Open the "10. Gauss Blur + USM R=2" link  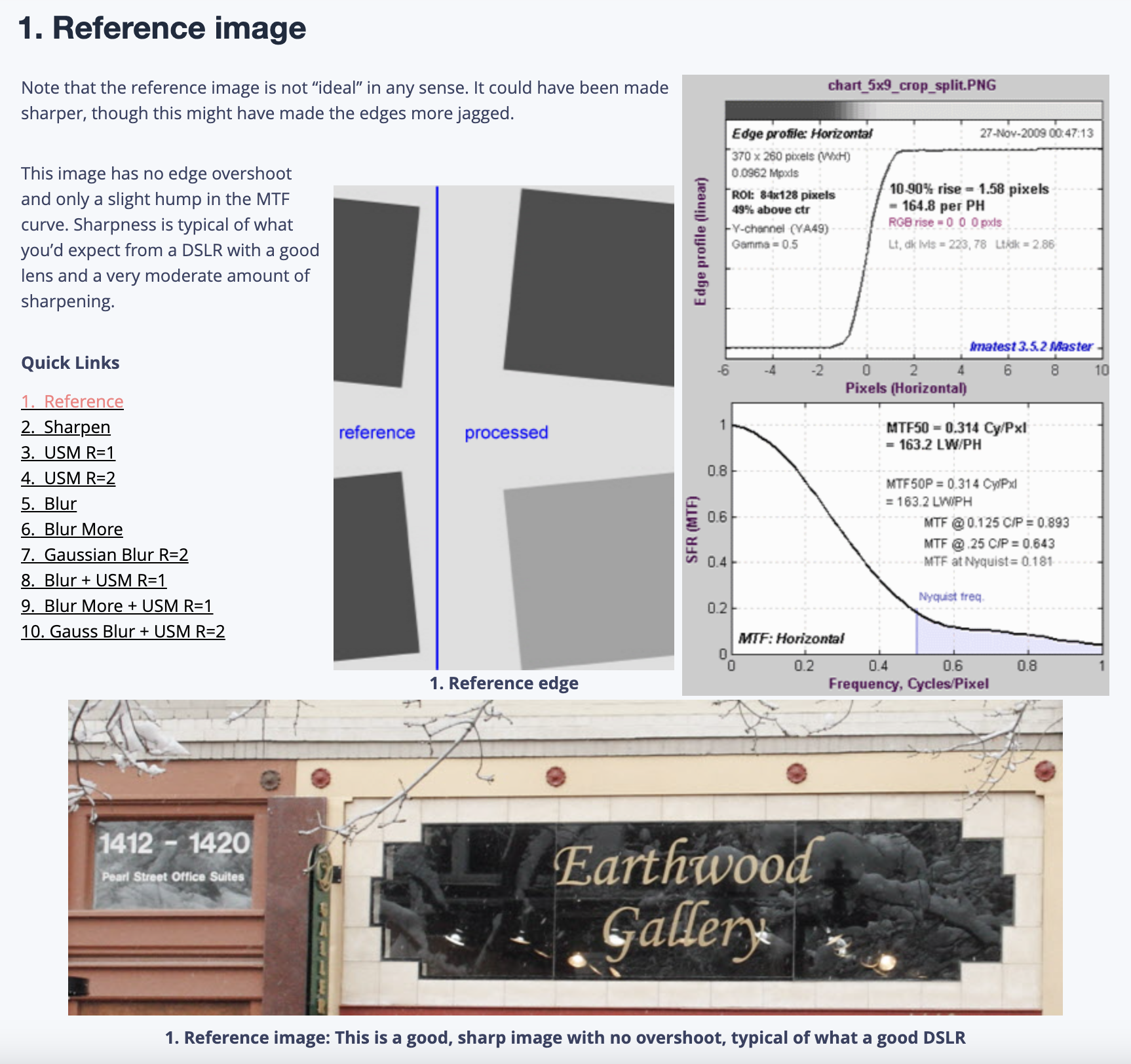(x=123, y=631)
